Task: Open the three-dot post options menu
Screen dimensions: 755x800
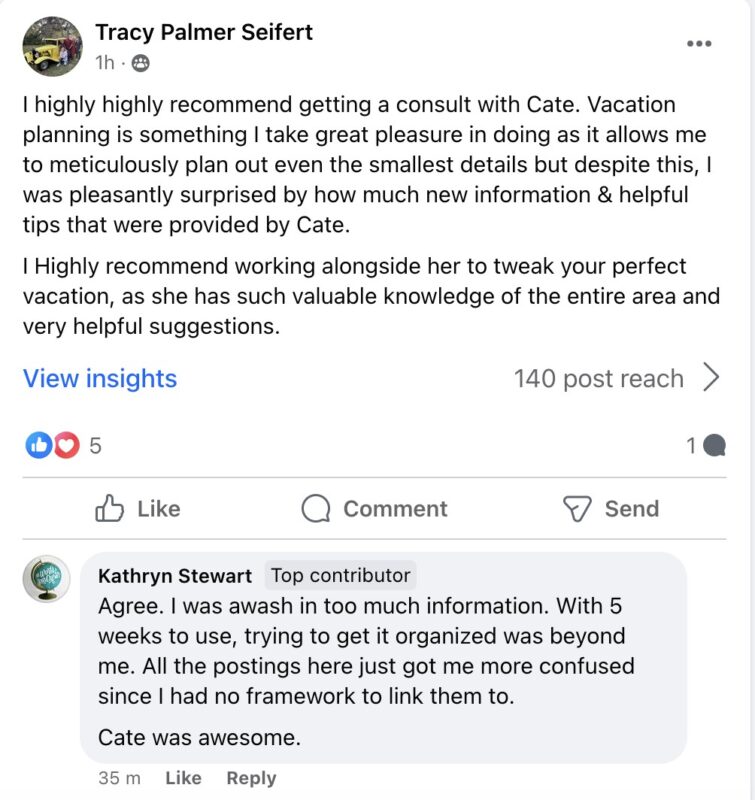Action: click(x=699, y=43)
